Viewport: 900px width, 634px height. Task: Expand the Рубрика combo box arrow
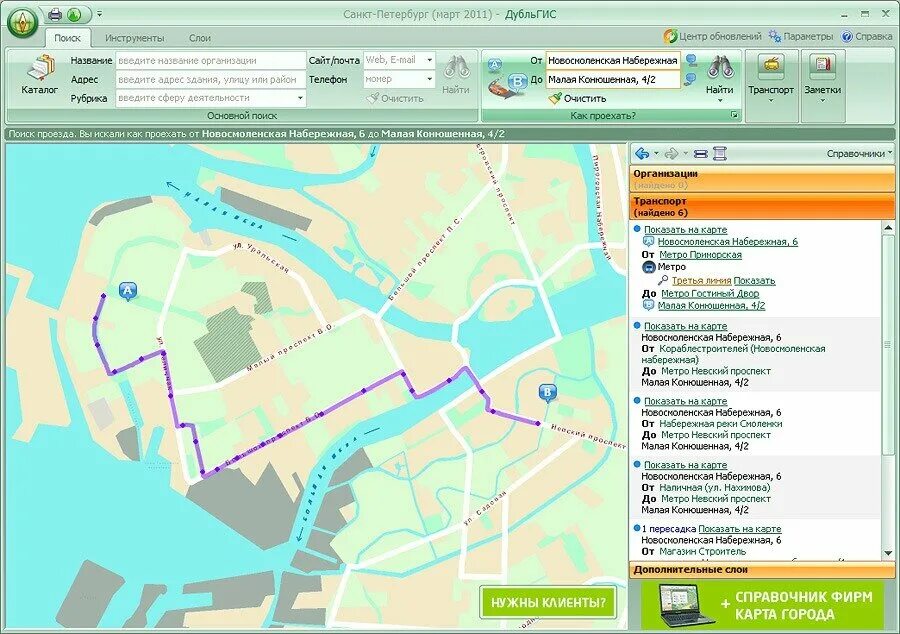(300, 98)
